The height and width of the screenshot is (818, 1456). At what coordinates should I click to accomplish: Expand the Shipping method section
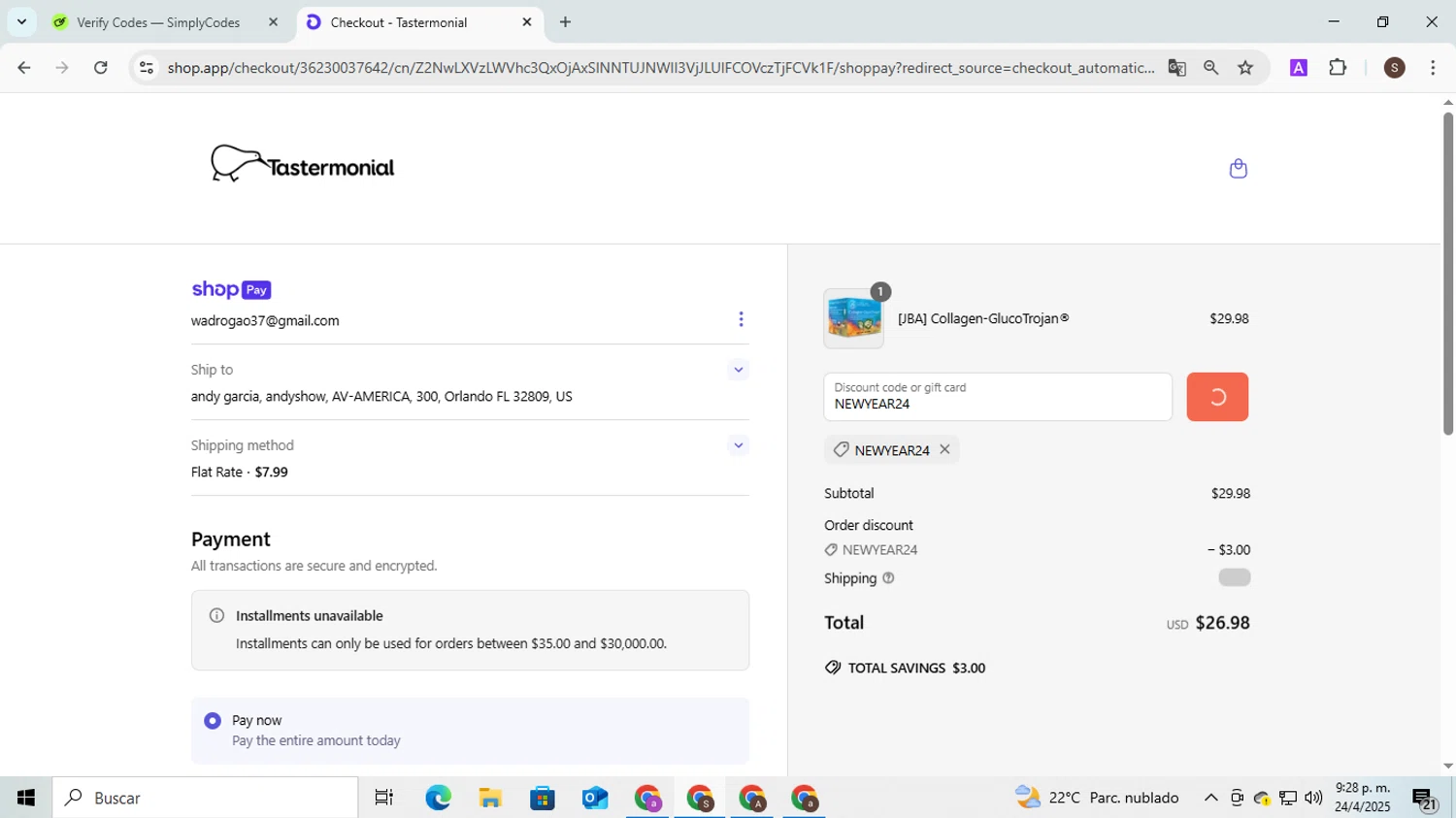(738, 445)
